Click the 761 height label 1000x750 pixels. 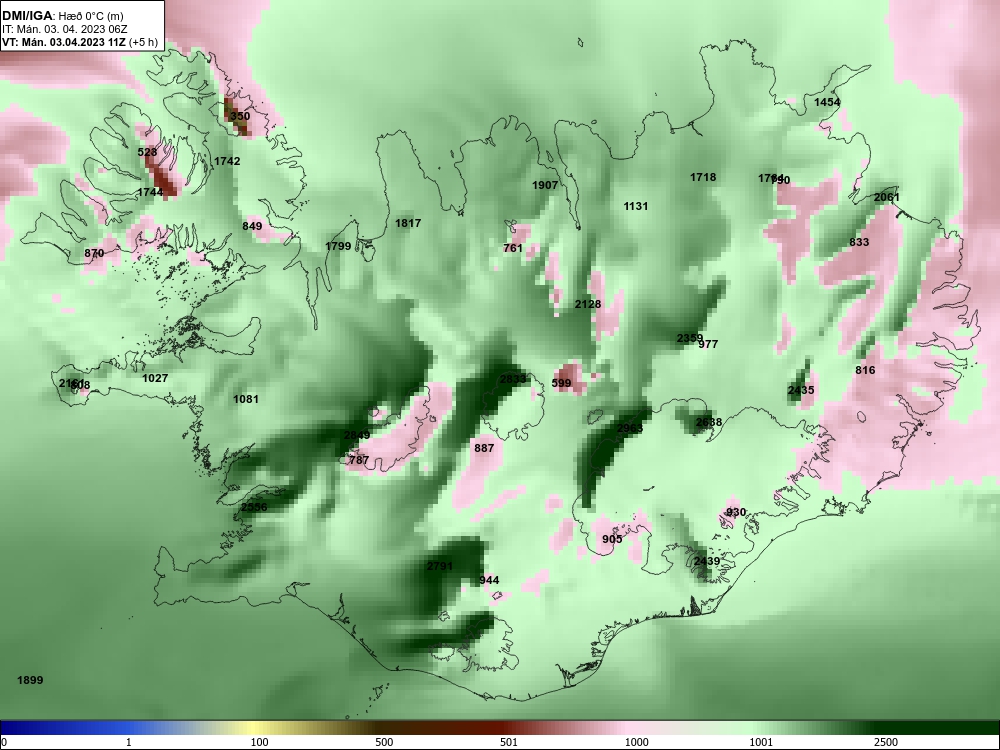[513, 247]
